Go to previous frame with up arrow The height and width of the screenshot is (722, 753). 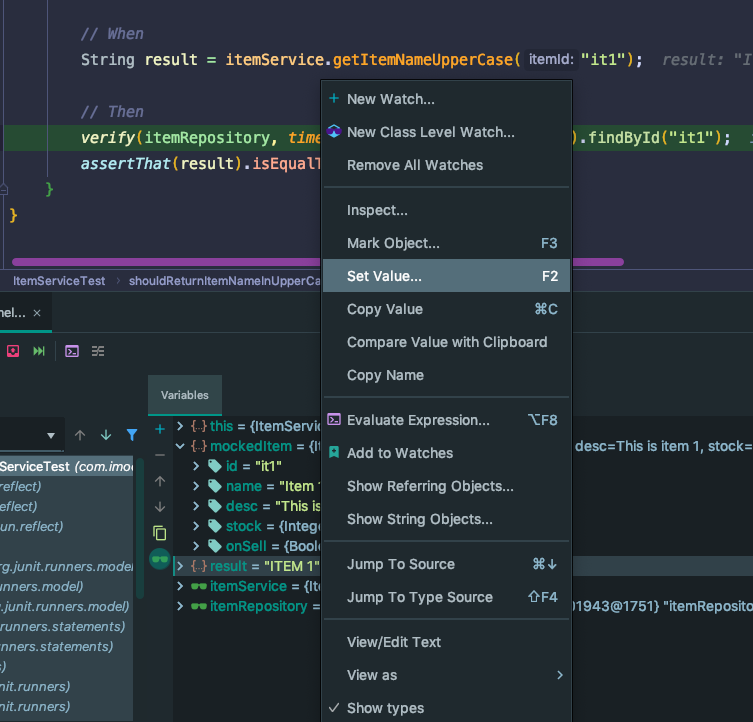(80, 435)
